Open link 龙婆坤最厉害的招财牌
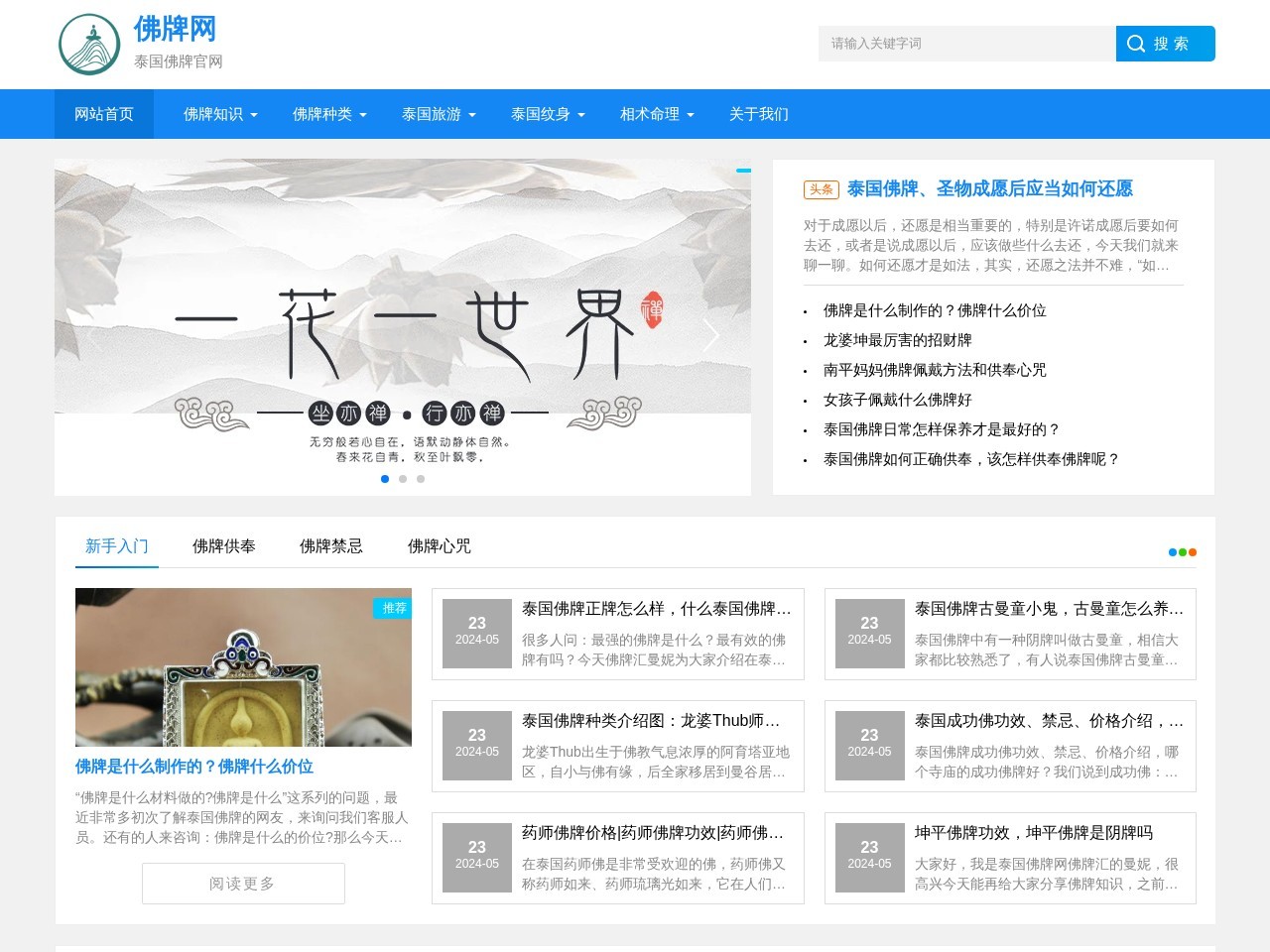1270x952 pixels. pyautogui.click(x=898, y=340)
